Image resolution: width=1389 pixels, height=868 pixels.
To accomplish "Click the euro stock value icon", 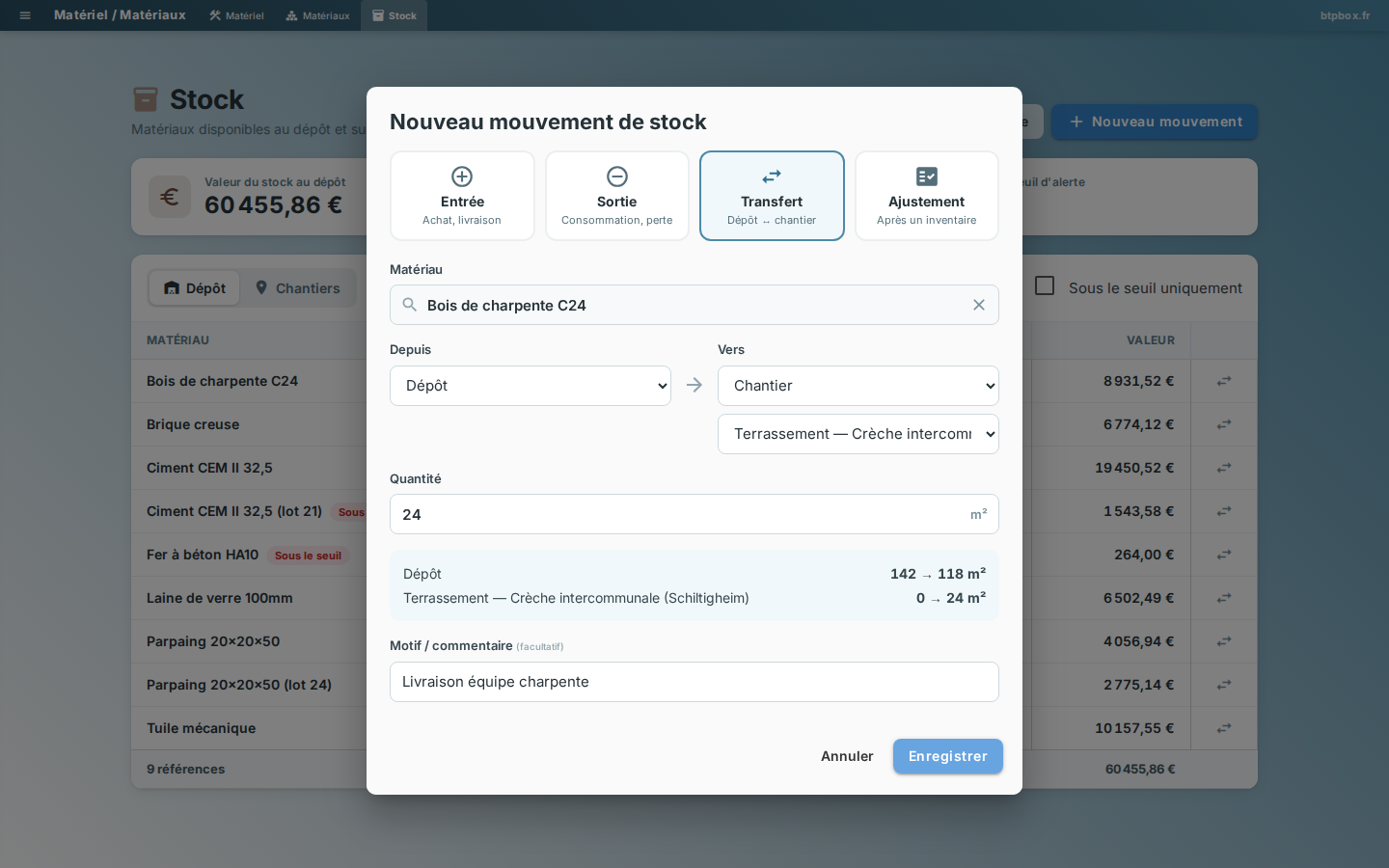I will pos(170,197).
